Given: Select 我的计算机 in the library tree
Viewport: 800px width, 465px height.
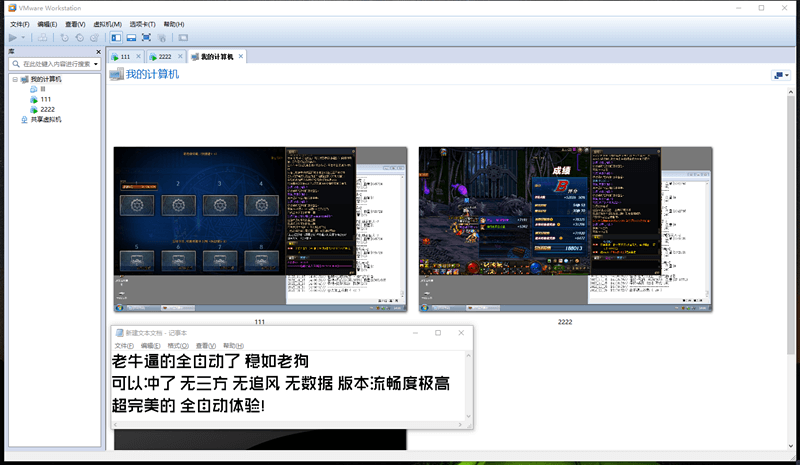Looking at the screenshot, I should coord(46,79).
